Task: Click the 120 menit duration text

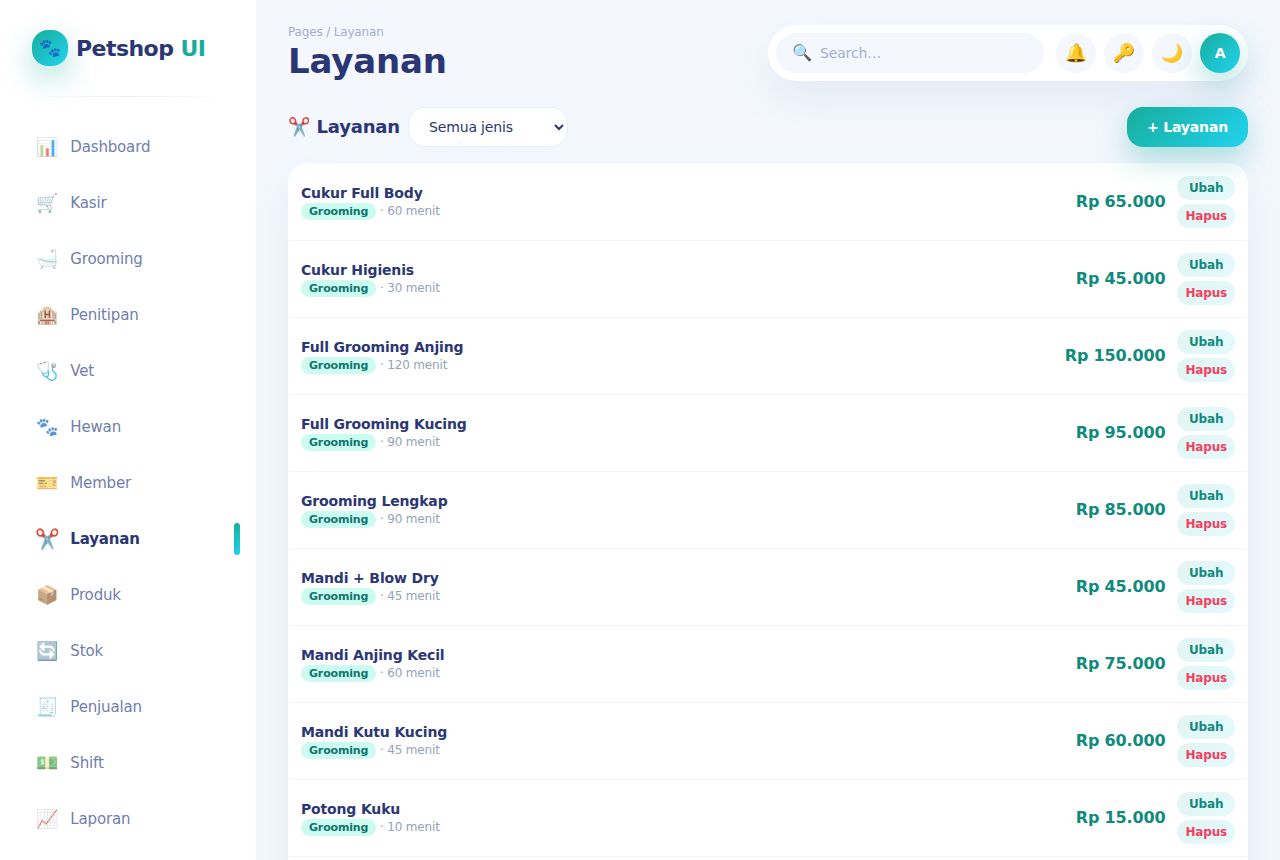Action: [x=417, y=365]
